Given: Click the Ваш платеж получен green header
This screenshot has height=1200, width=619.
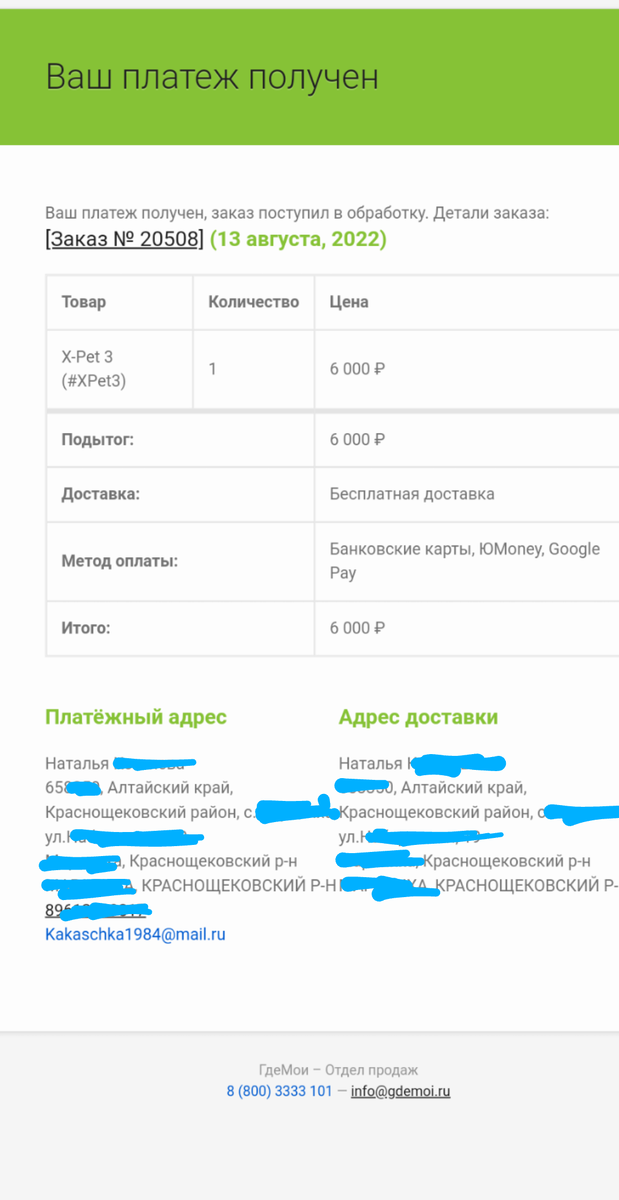Looking at the screenshot, I should tap(309, 77).
